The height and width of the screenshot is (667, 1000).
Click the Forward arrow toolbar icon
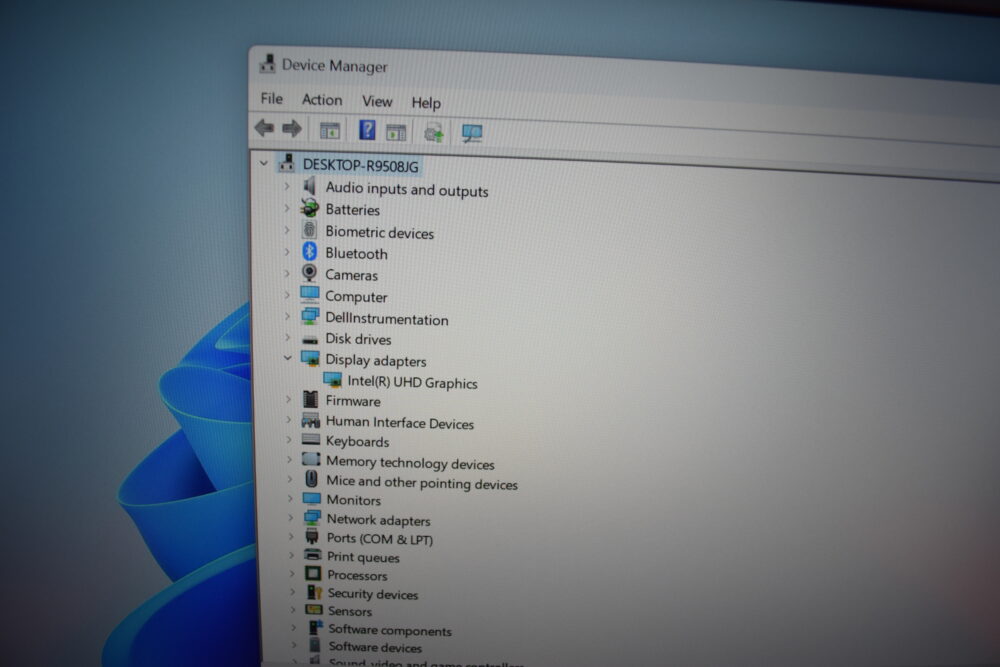coord(292,129)
